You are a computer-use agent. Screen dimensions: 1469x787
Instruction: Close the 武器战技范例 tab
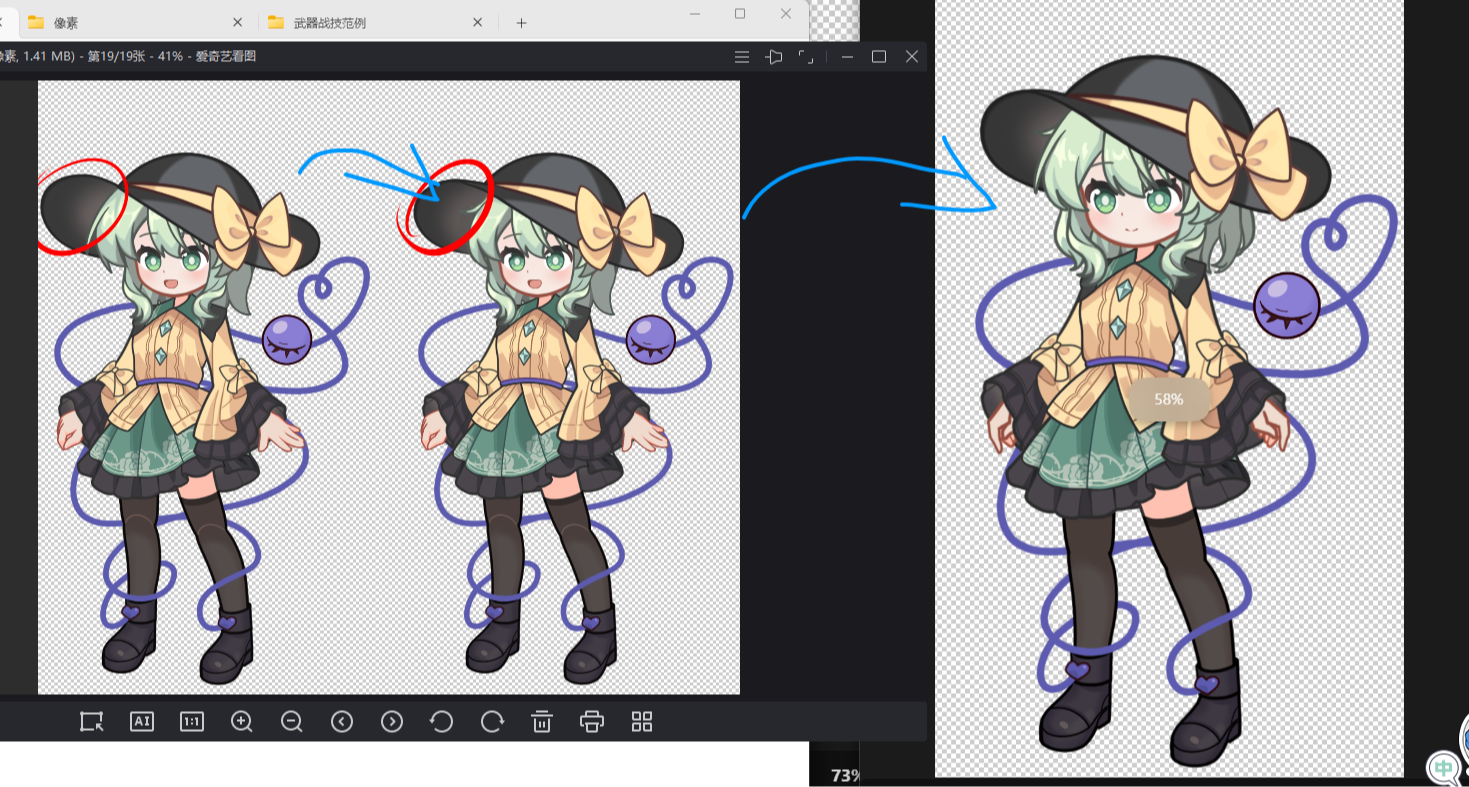coord(478,22)
